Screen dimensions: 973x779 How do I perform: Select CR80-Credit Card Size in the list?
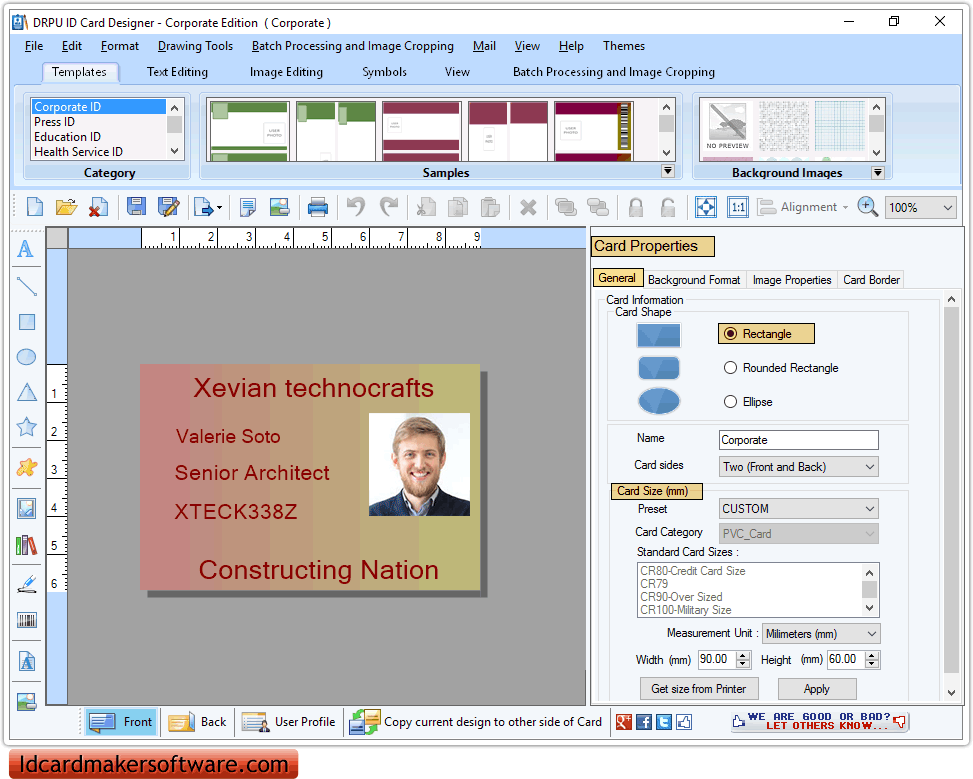click(693, 571)
